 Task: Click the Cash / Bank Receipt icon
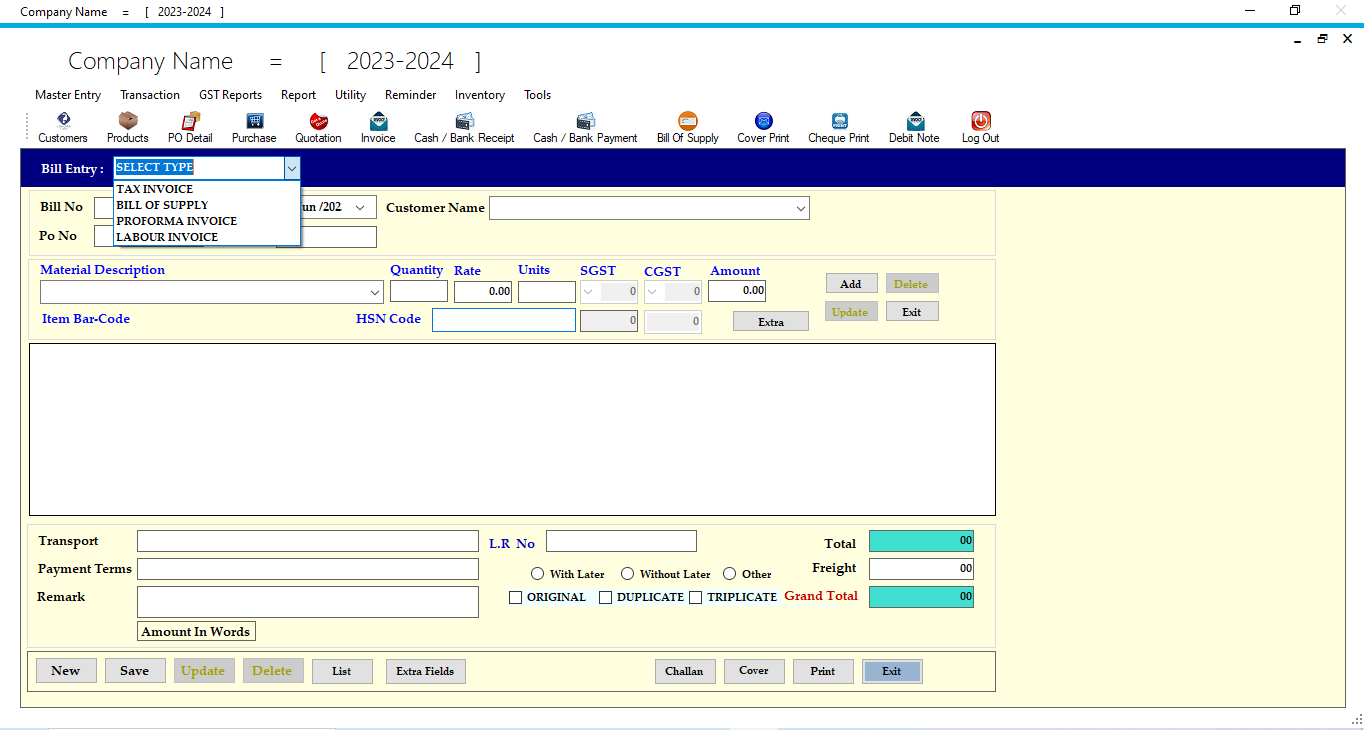pos(464,127)
